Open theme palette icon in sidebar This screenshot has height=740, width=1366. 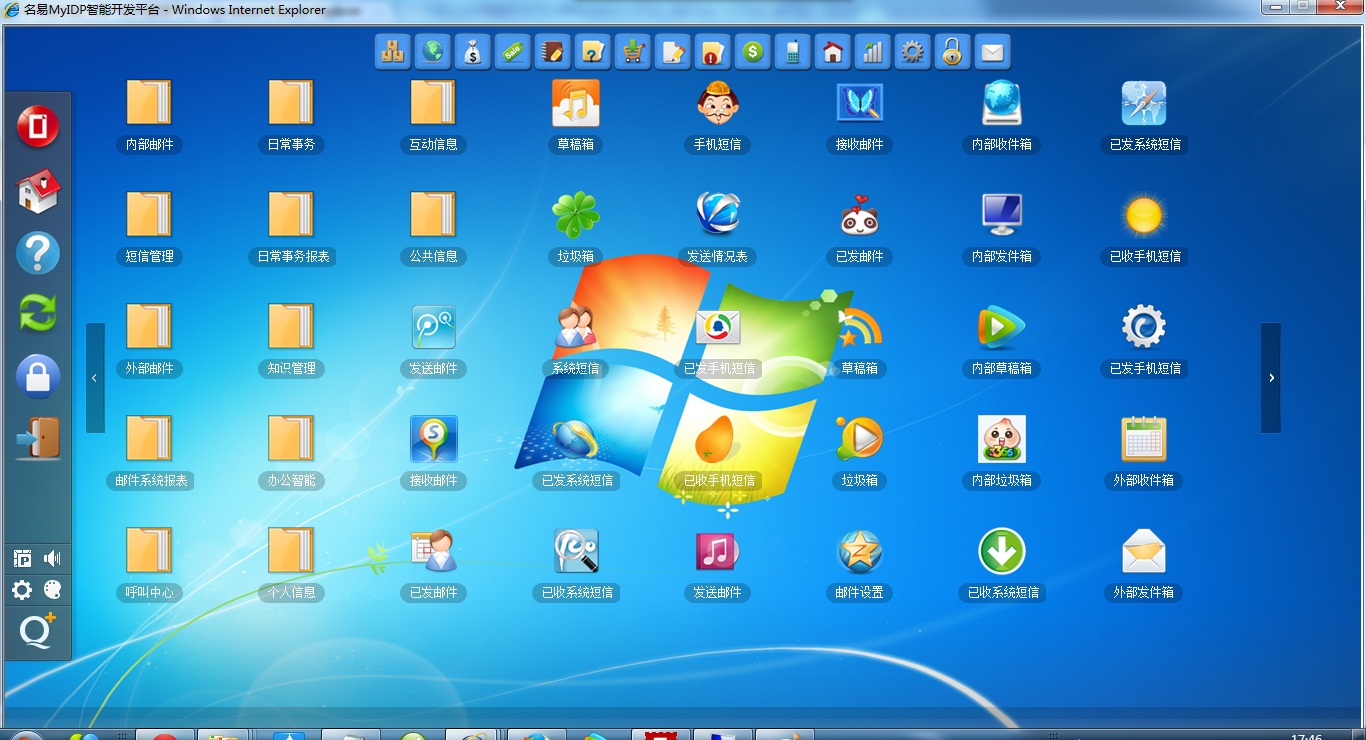pos(52,590)
